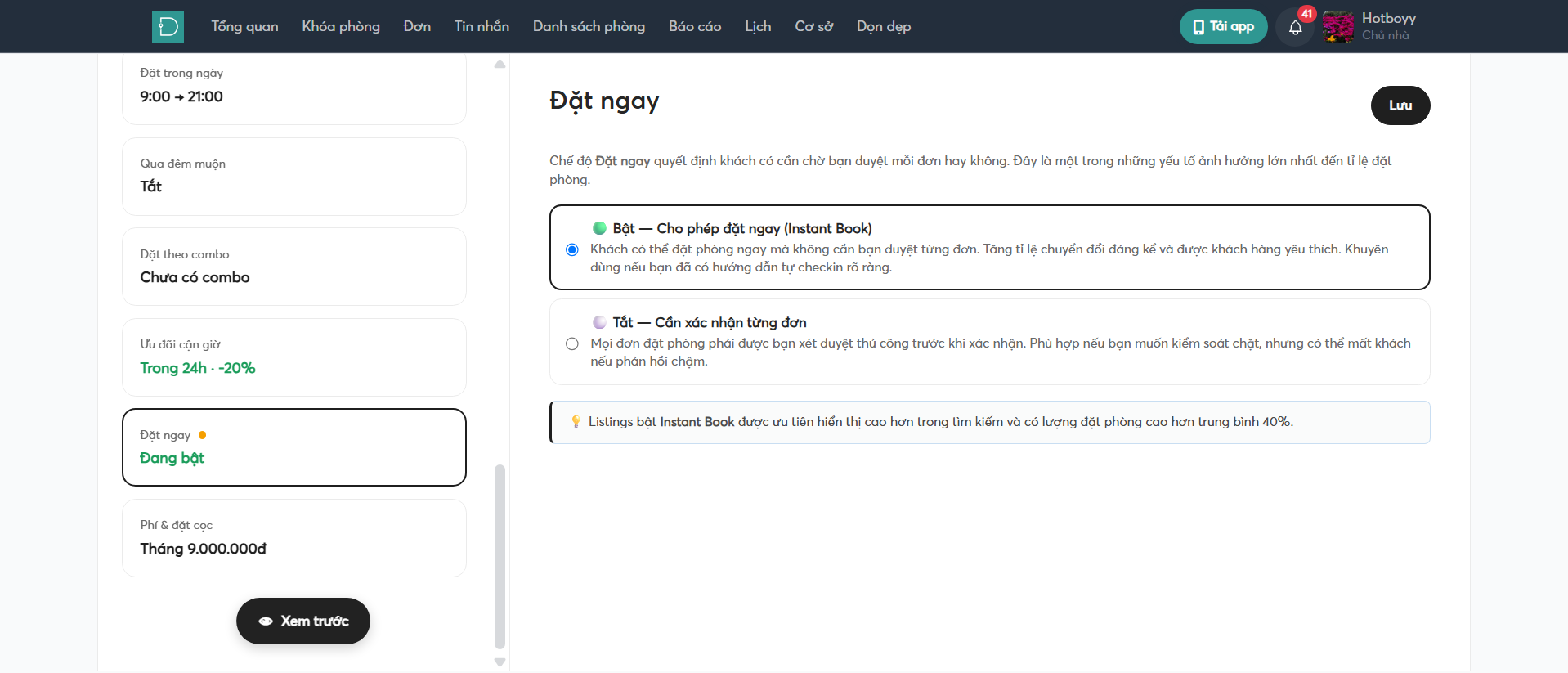Open the Tổng quan menu
Viewport: 1568px width, 673px height.
click(244, 26)
